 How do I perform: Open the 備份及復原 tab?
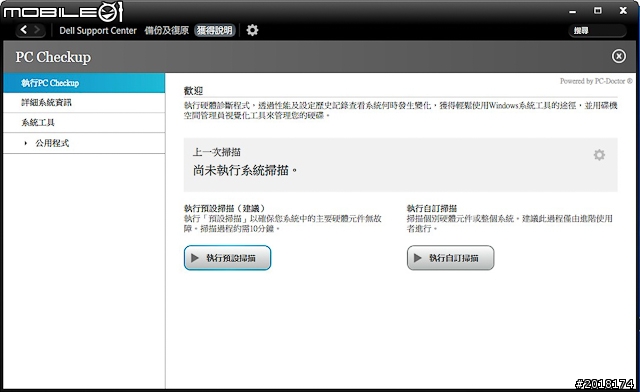click(x=167, y=31)
